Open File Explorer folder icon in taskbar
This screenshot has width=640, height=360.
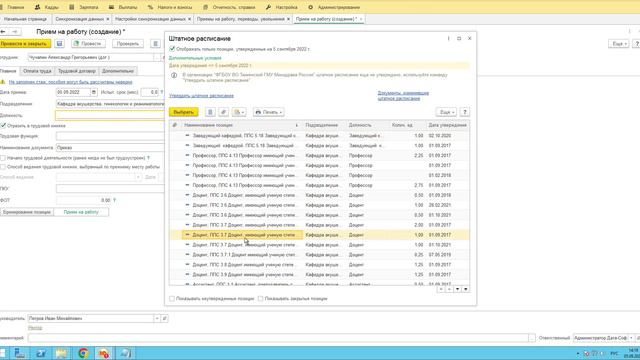click(x=62, y=353)
